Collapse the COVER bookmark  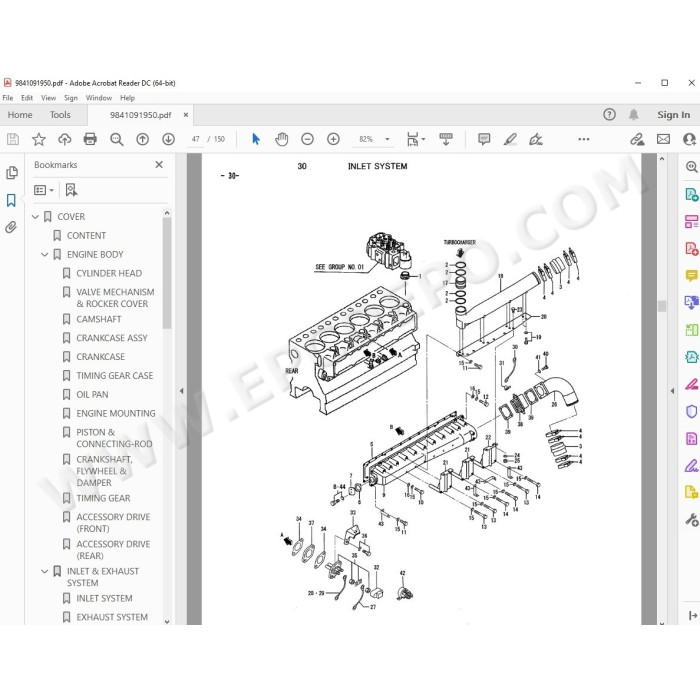tap(35, 217)
